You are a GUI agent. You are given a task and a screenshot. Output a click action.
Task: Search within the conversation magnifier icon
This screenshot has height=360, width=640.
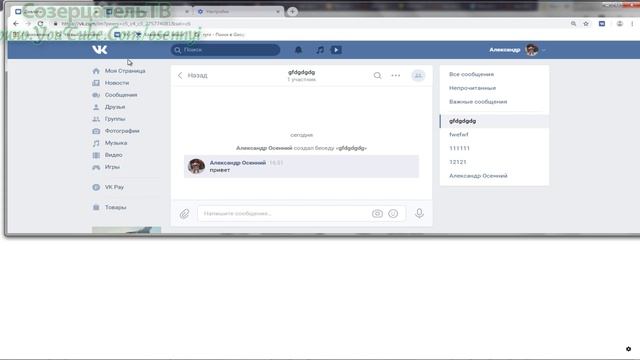[x=378, y=76]
